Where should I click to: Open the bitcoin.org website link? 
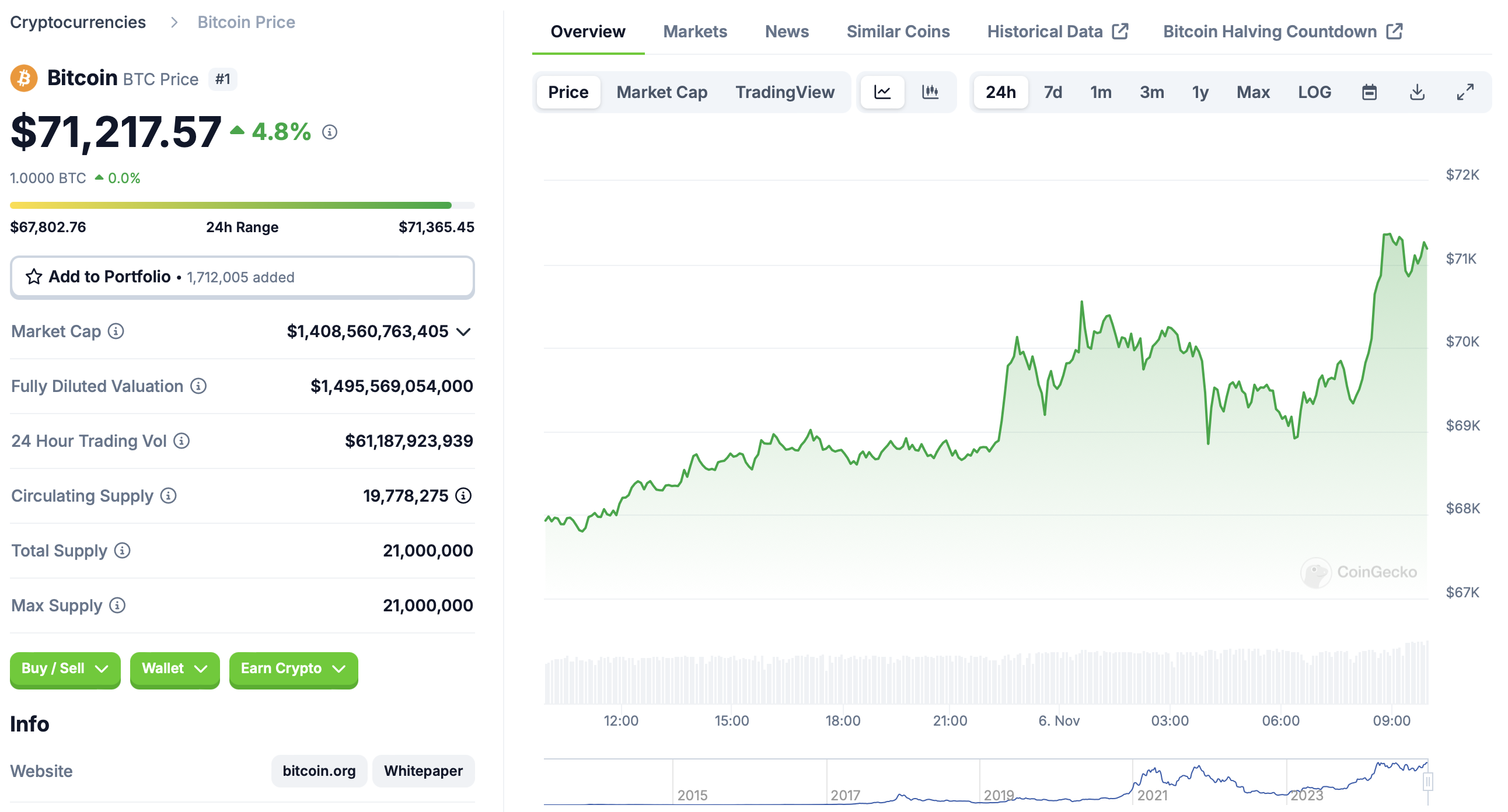tap(319, 771)
